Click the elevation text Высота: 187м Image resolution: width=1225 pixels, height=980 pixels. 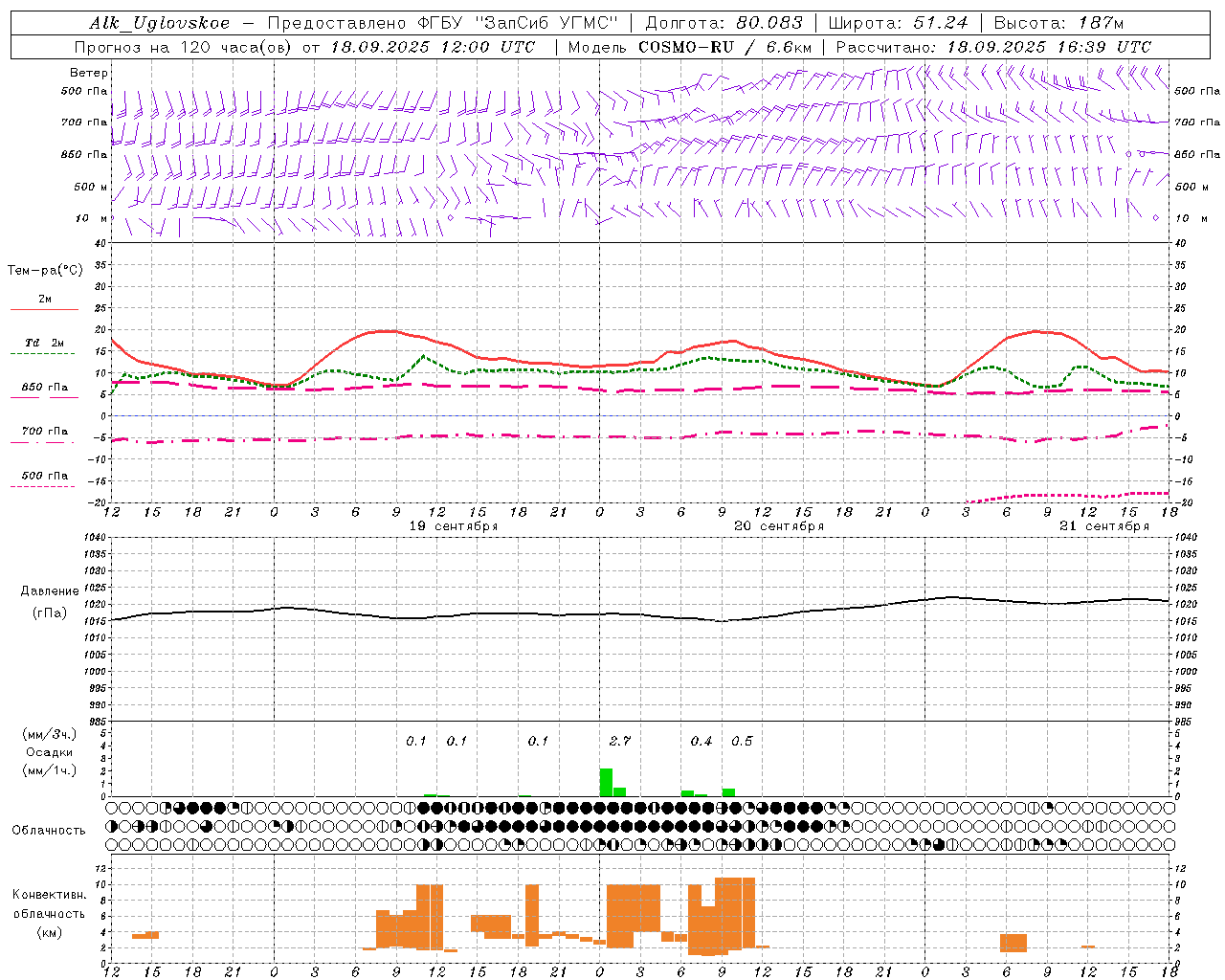(1058, 23)
